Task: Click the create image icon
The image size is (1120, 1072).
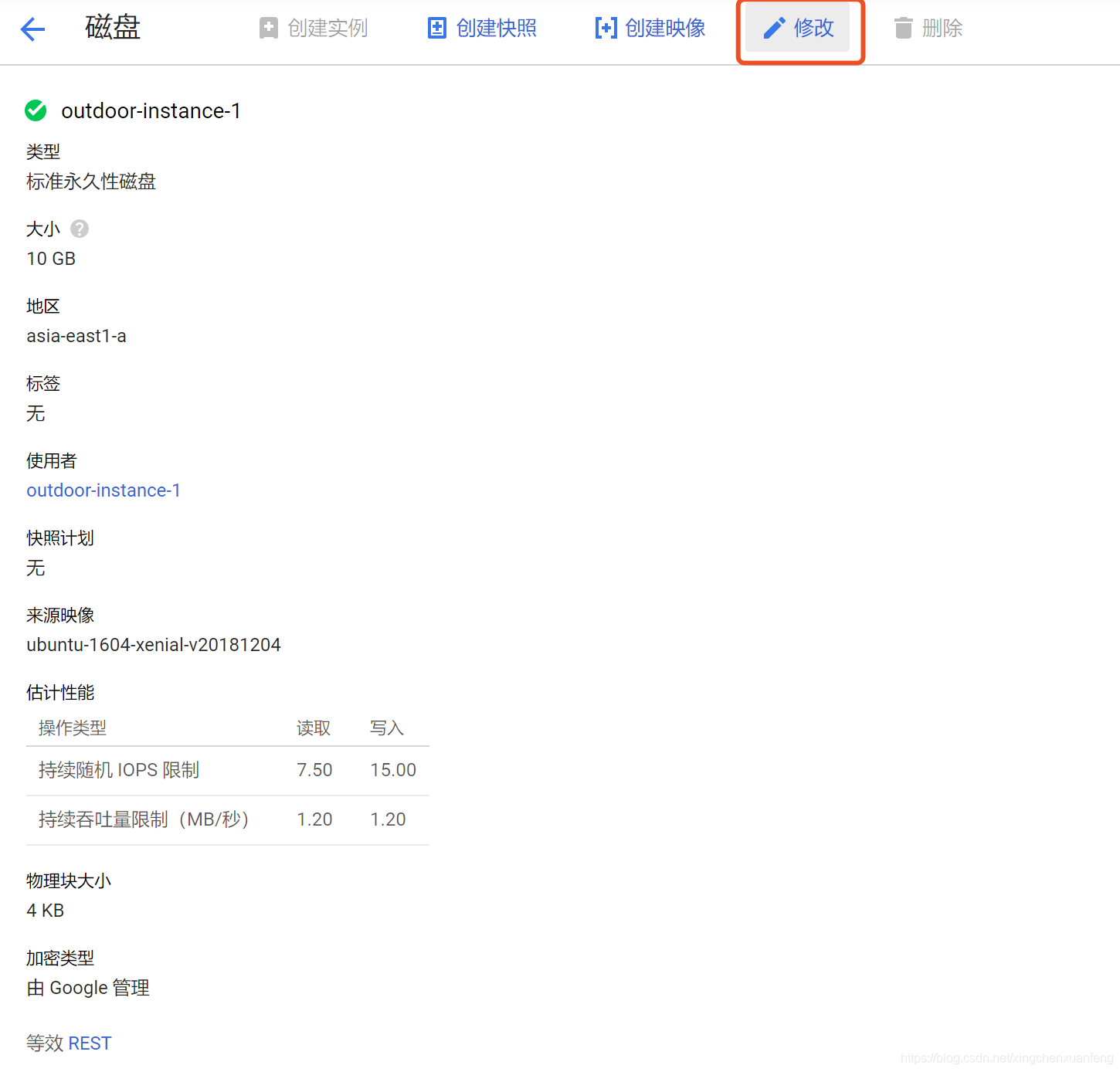Action: [605, 27]
